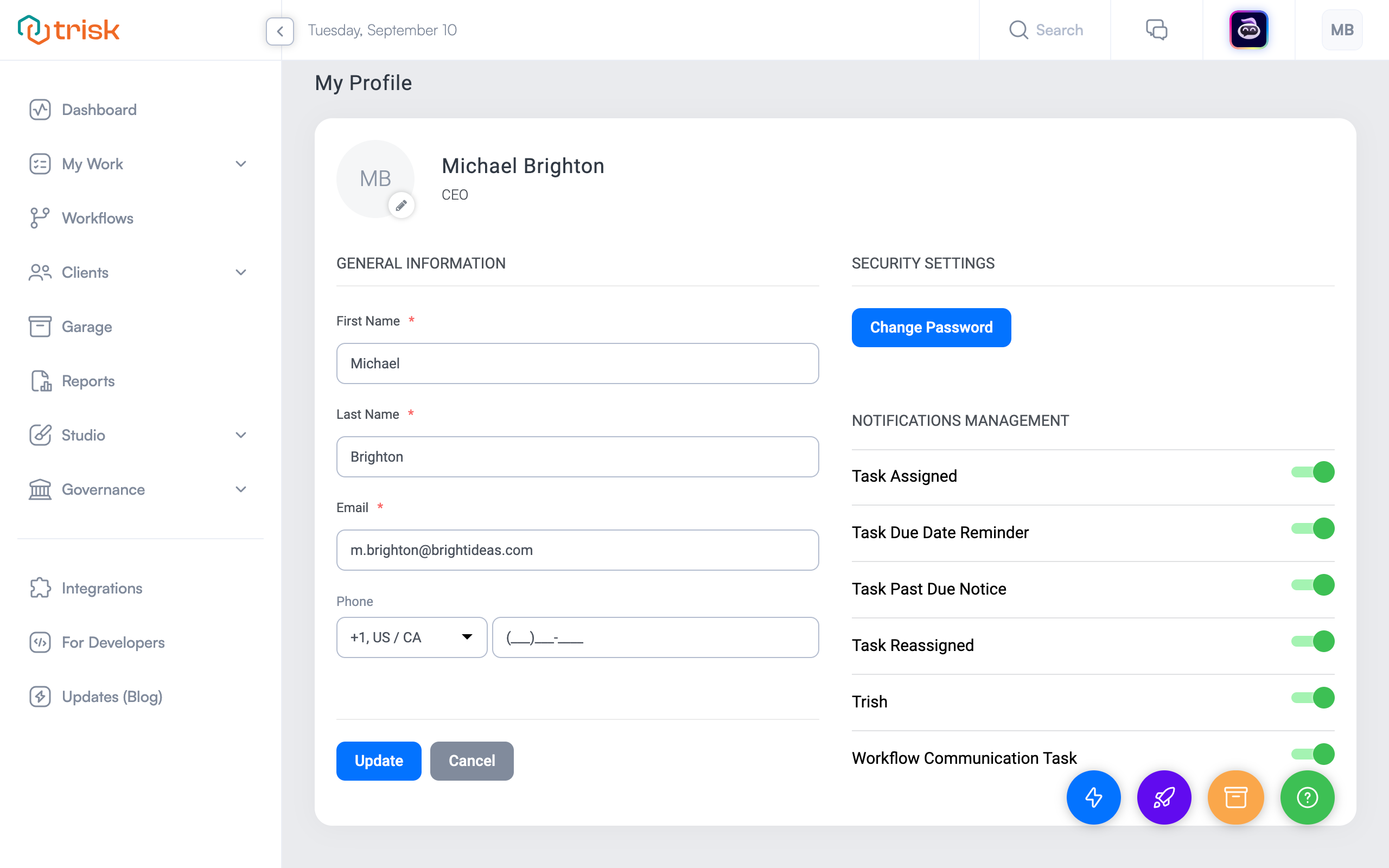Open the Workflows section
The height and width of the screenshot is (868, 1389).
pyautogui.click(x=98, y=218)
